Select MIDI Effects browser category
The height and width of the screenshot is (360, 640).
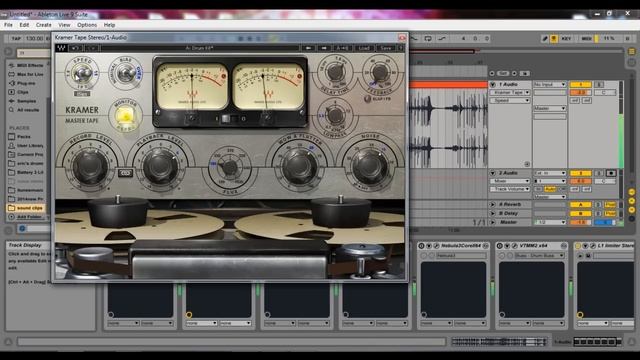tap(27, 65)
